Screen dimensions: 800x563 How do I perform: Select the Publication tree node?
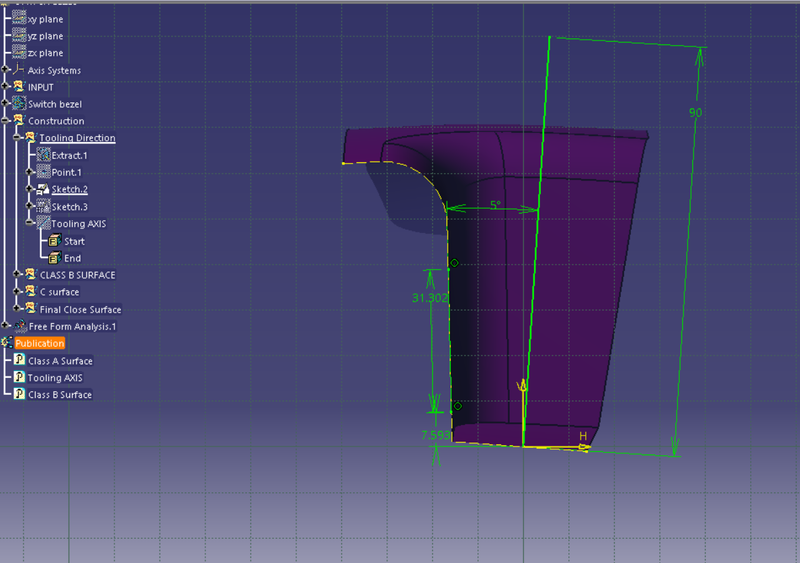(39, 343)
